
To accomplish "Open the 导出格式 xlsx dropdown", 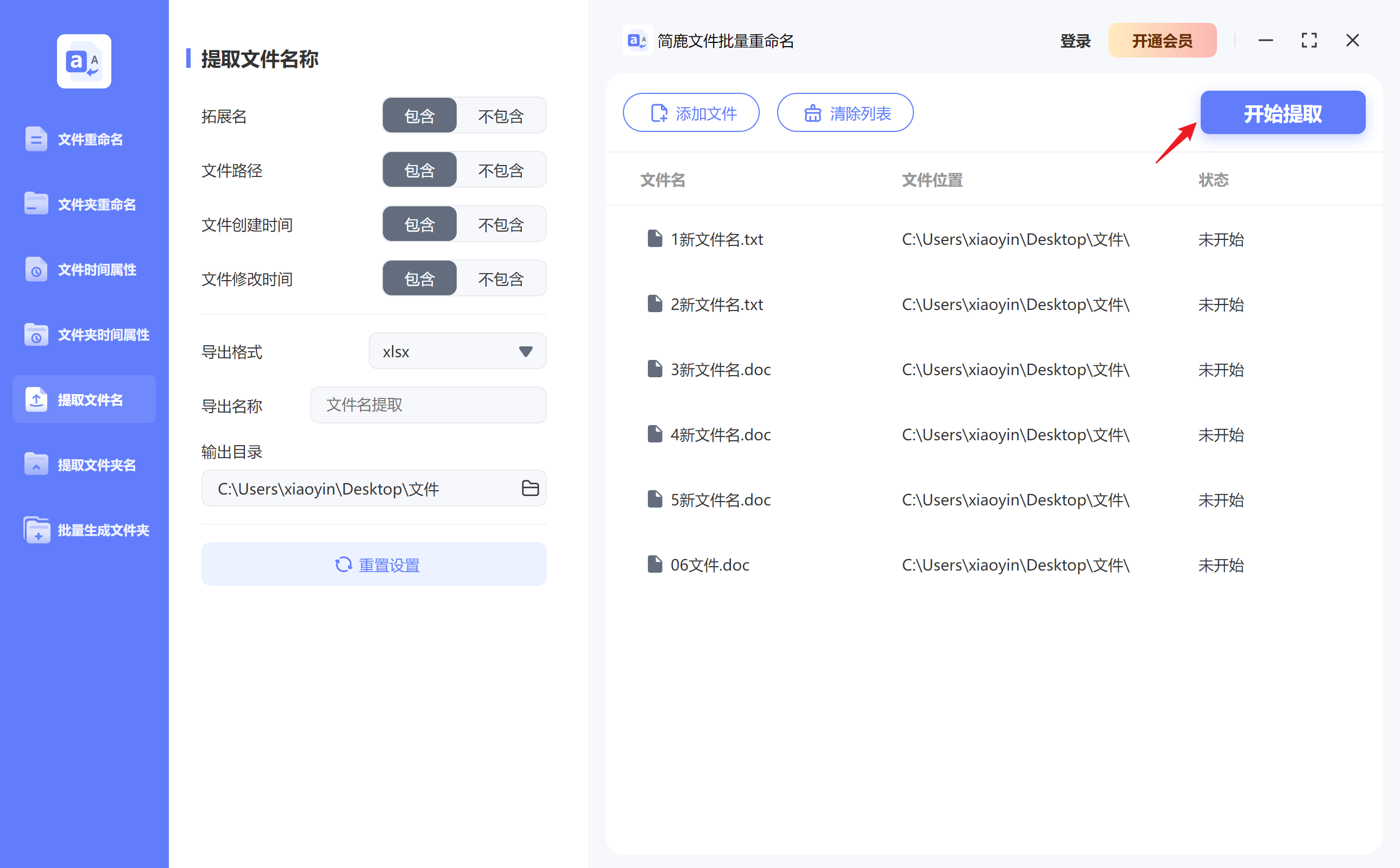I will point(457,351).
